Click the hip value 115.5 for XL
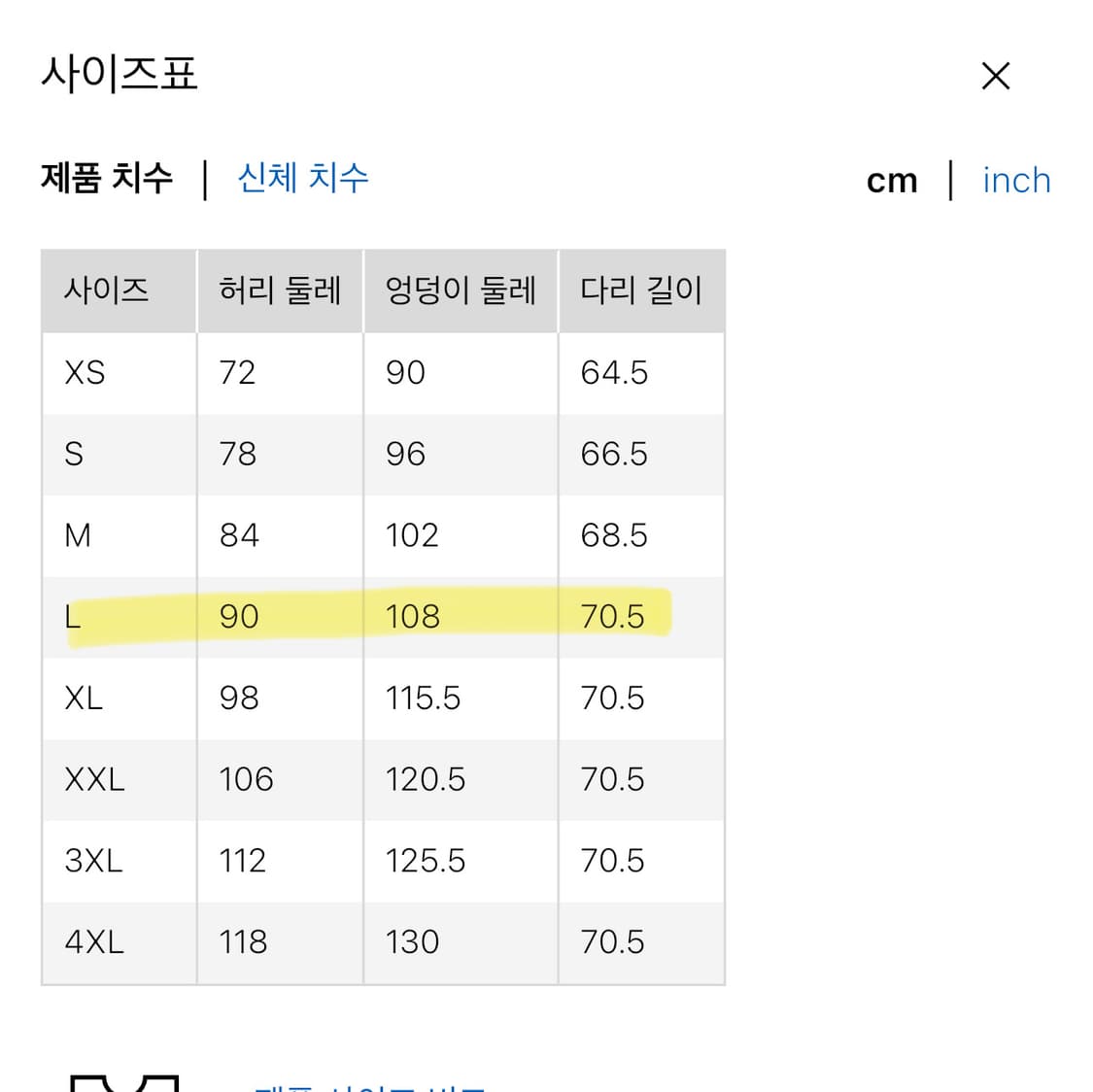The height and width of the screenshot is (1092, 1093). (423, 698)
